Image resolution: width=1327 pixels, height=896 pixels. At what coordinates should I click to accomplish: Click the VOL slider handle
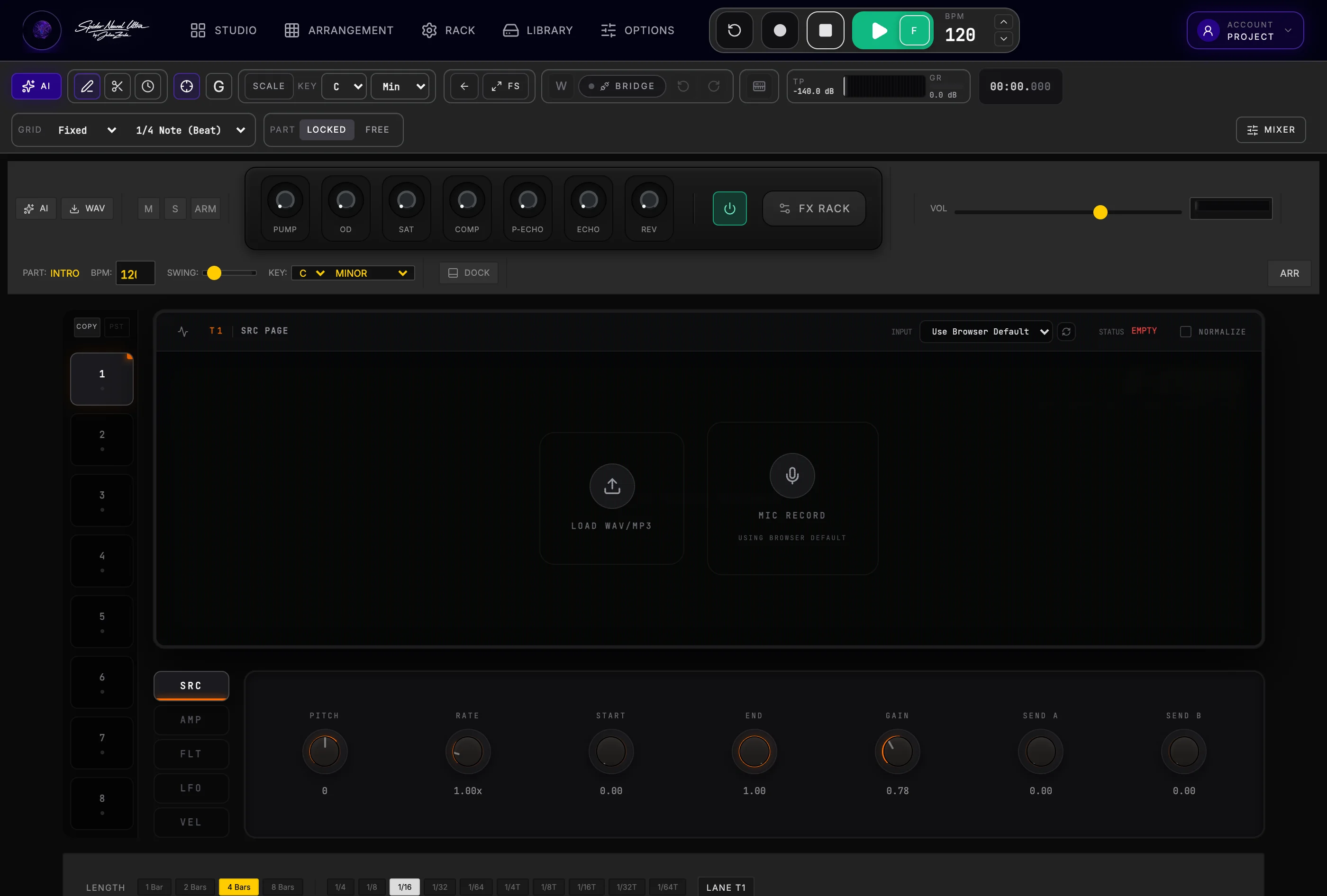pyautogui.click(x=1100, y=212)
